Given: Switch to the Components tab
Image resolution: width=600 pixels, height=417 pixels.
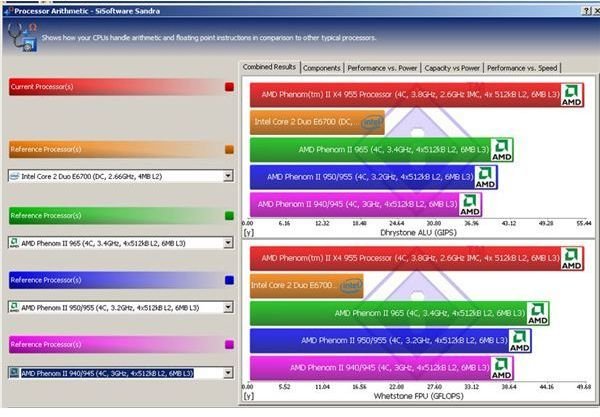Looking at the screenshot, I should point(321,68).
